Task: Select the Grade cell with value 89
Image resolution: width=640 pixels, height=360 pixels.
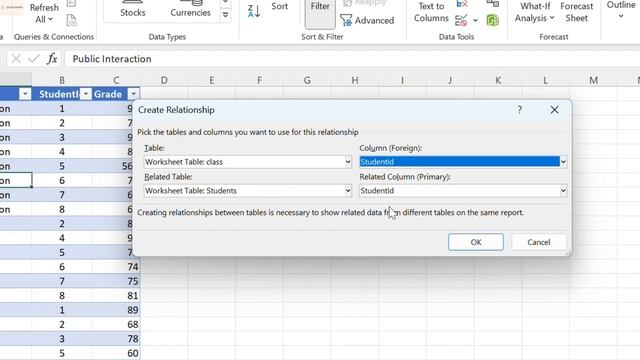Action: 116,310
